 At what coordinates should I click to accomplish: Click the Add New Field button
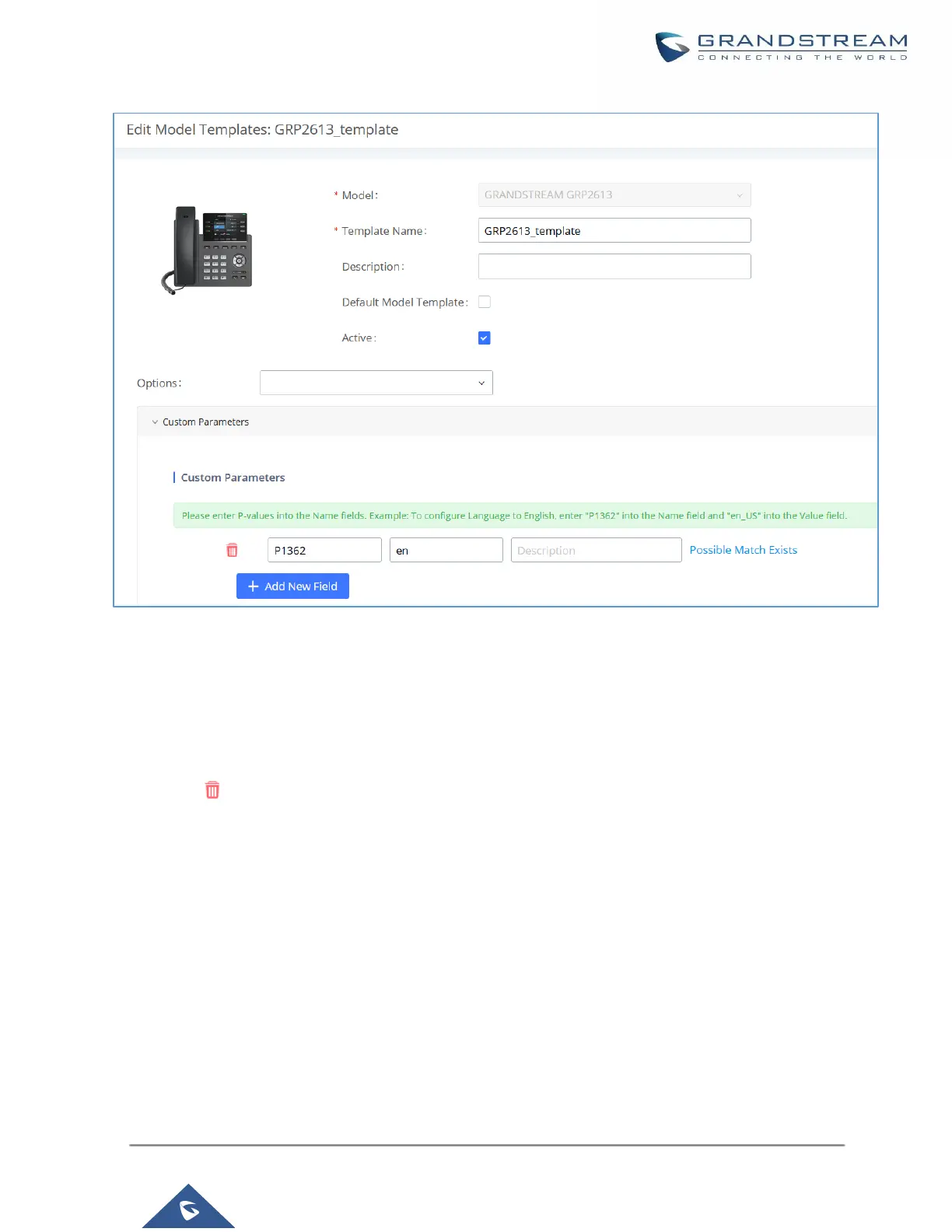(292, 586)
